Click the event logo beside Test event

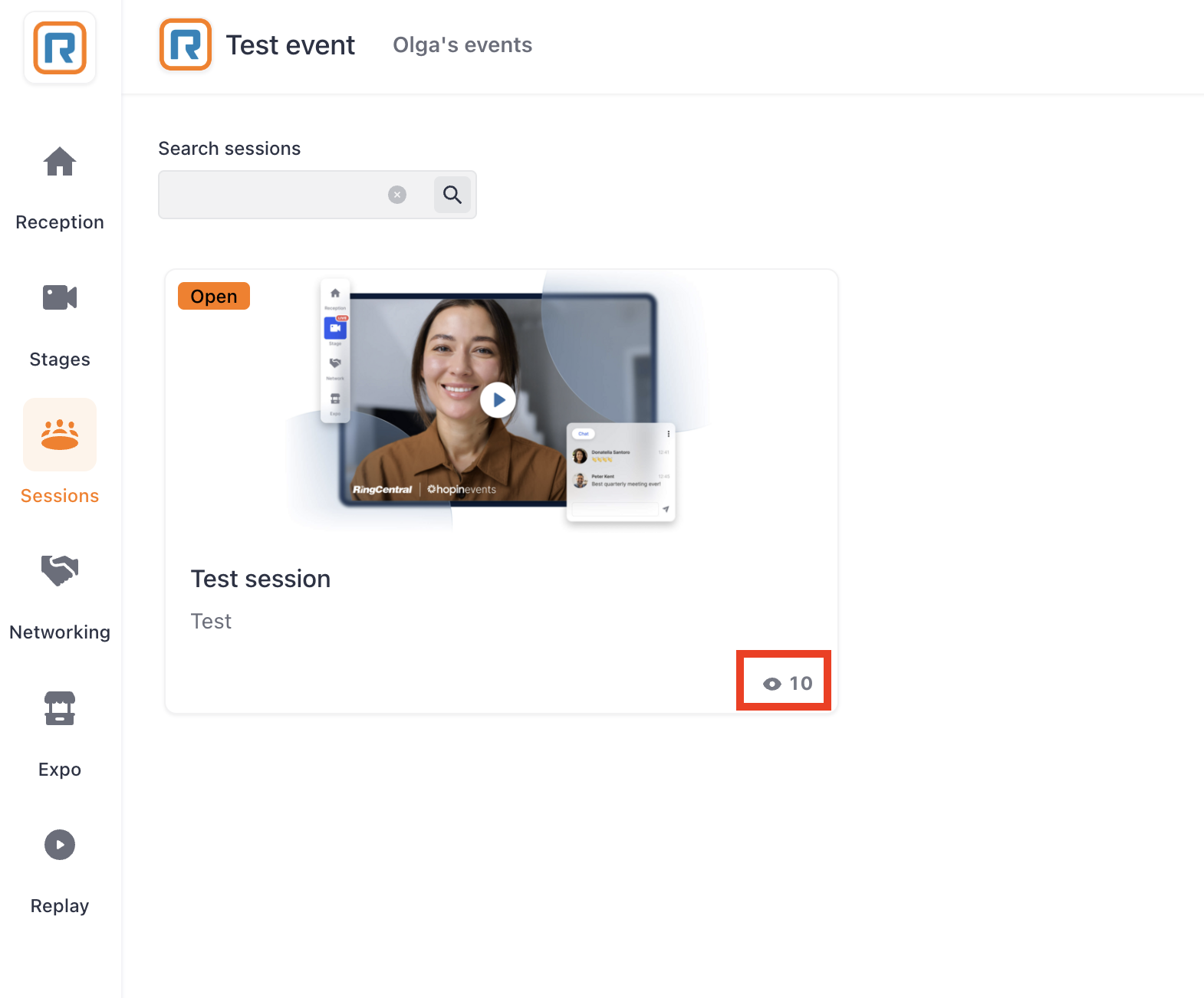(186, 44)
